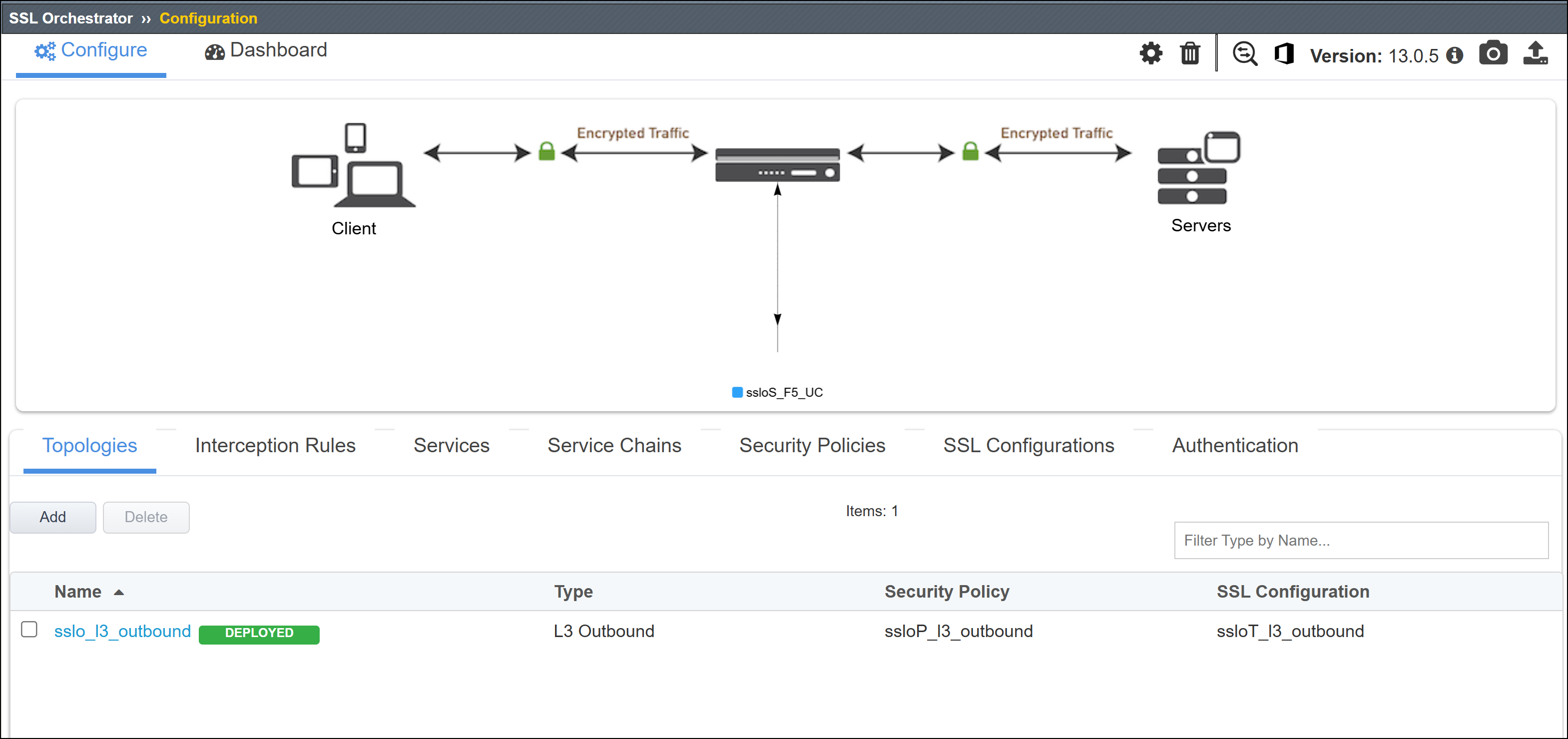This screenshot has width=1568, height=739.
Task: Click the Client devices icon in diagram
Action: click(354, 165)
